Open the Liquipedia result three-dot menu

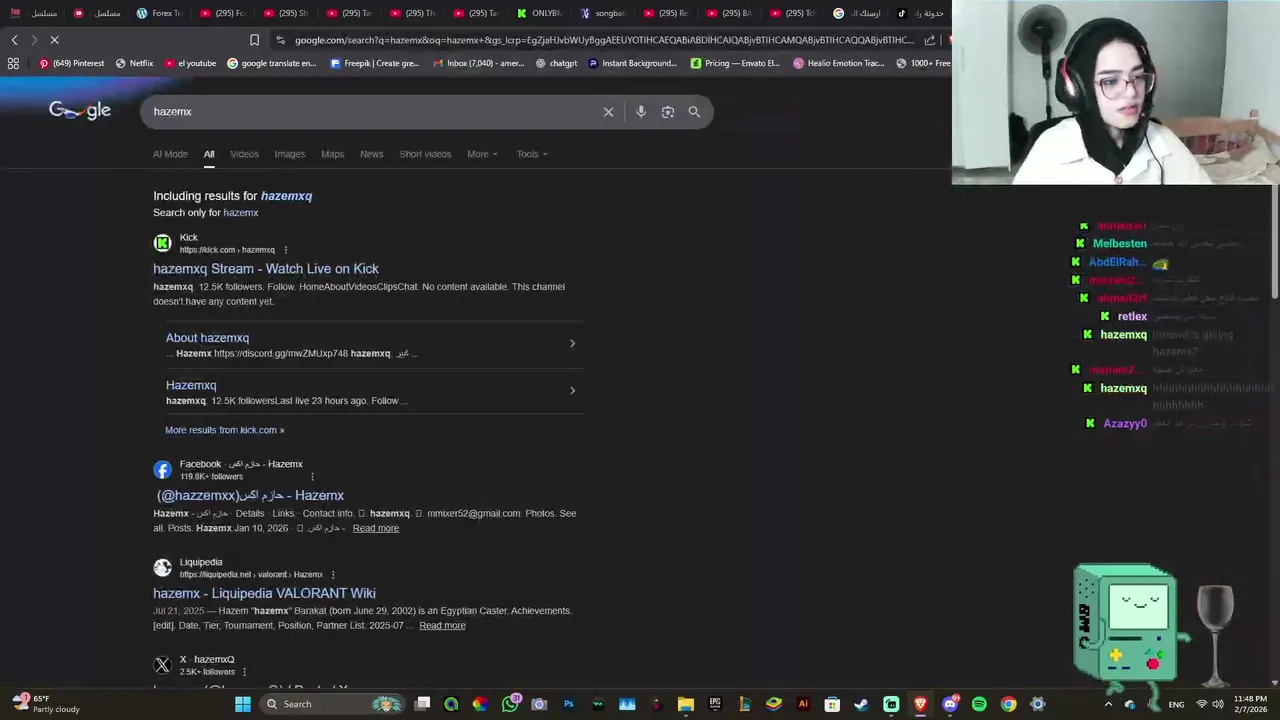(x=333, y=575)
